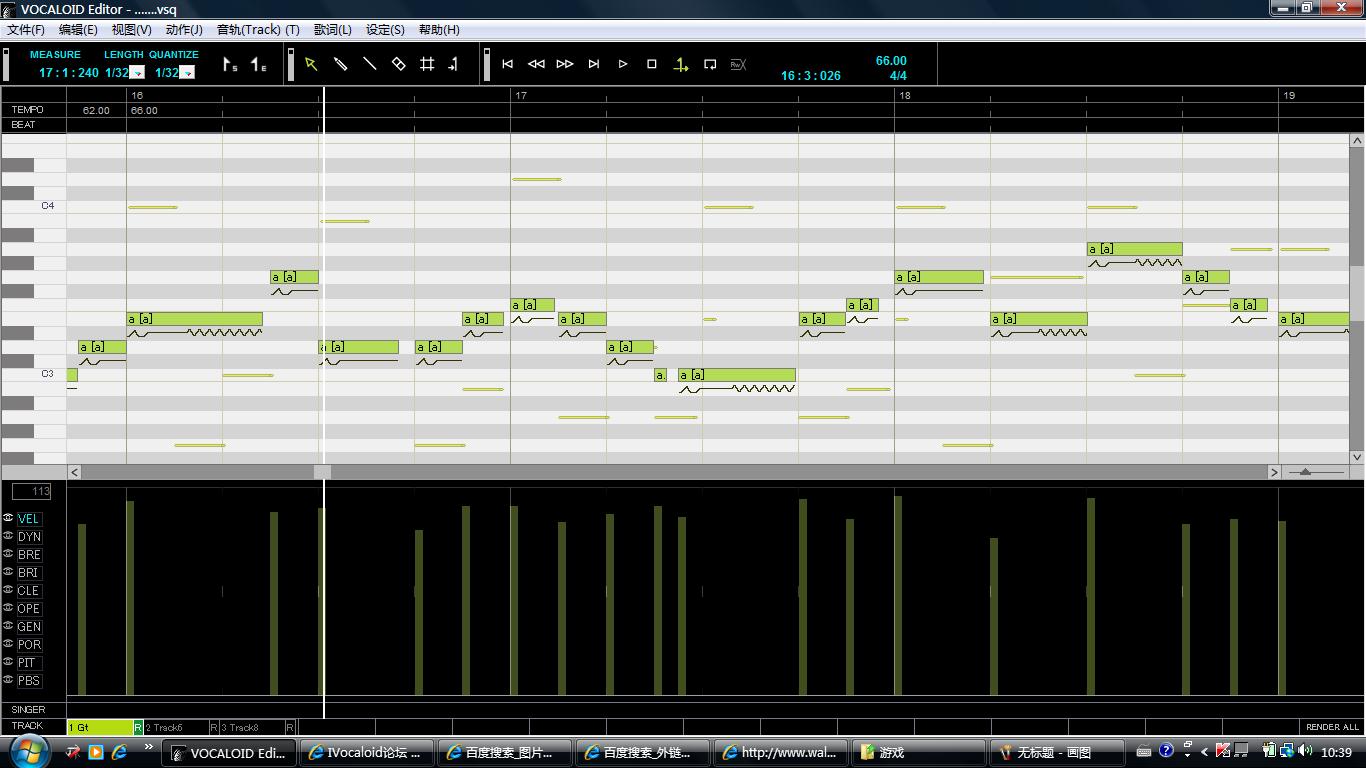Toggle eye icon next to PIT
Viewport: 1366px width, 768px height.
[8, 662]
